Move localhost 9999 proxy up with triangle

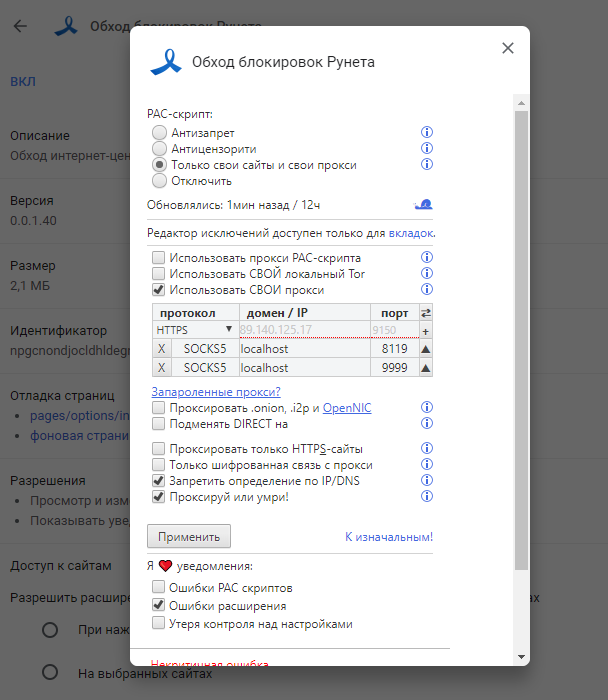(426, 368)
